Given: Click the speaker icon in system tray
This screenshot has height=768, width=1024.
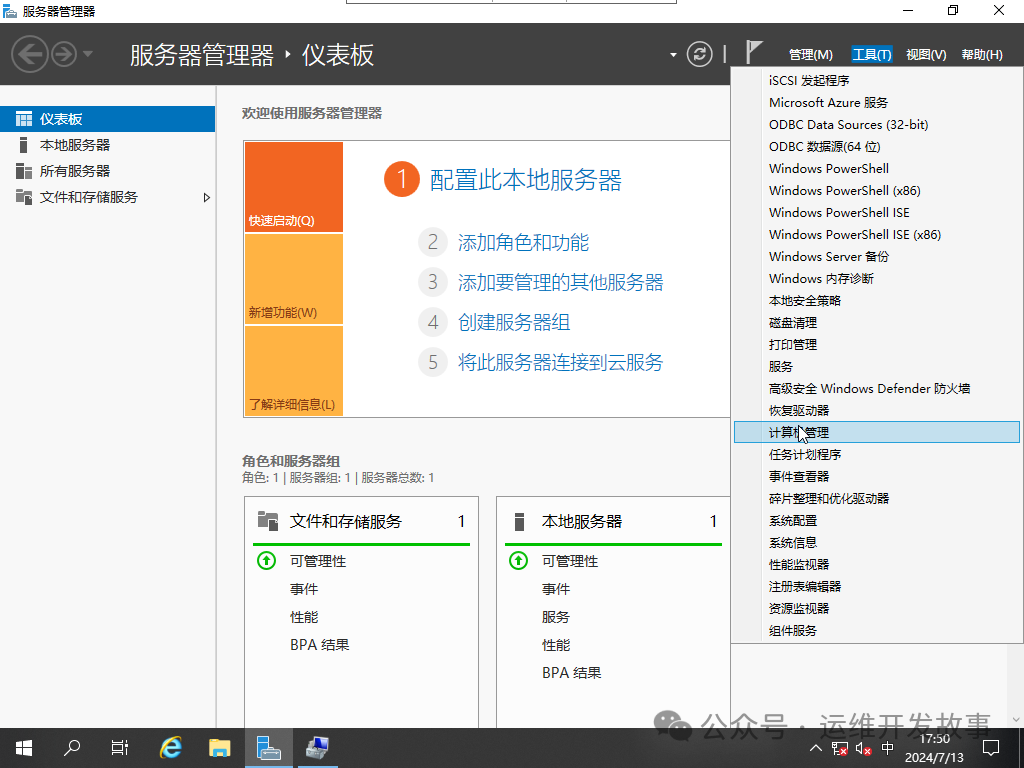Looking at the screenshot, I should coord(864,748).
